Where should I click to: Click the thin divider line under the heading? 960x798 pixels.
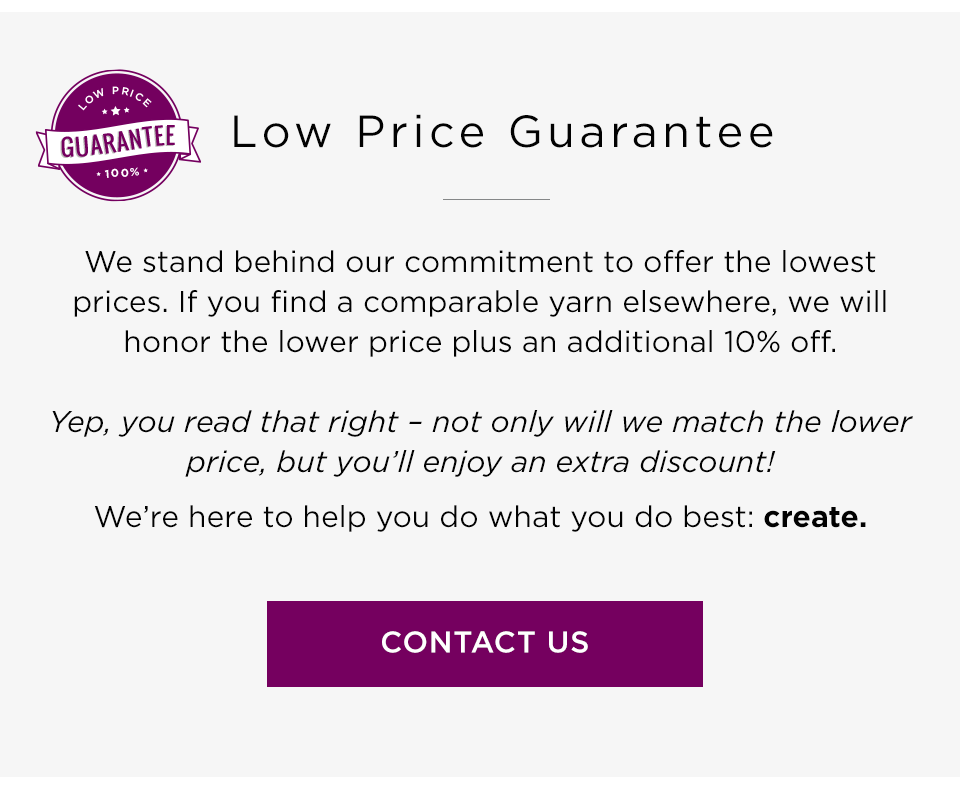[495, 199]
